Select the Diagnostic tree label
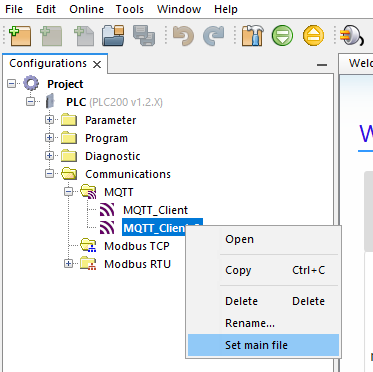This screenshot has width=373, height=372. pos(113,156)
